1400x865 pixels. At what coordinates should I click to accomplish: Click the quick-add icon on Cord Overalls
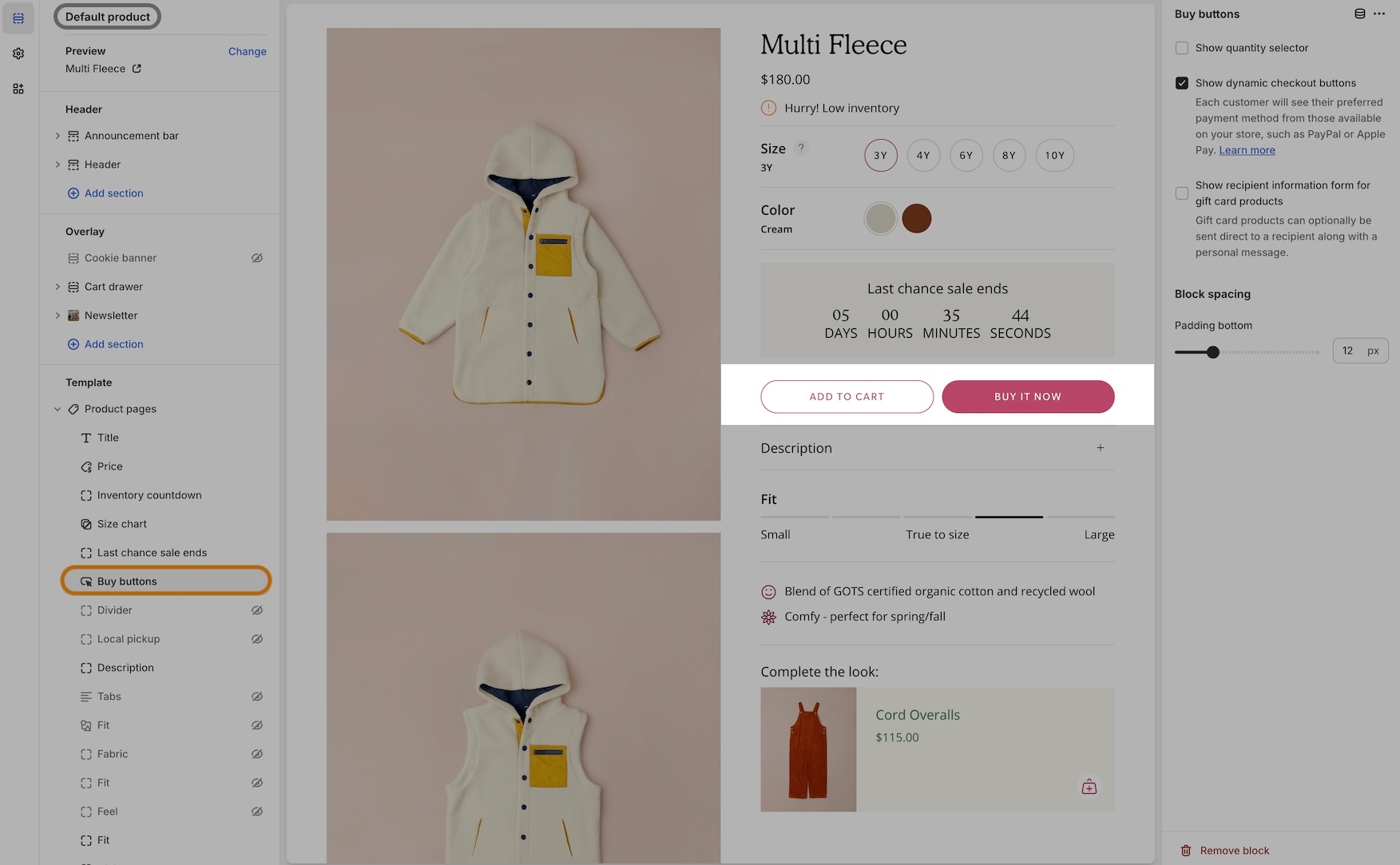tap(1089, 787)
